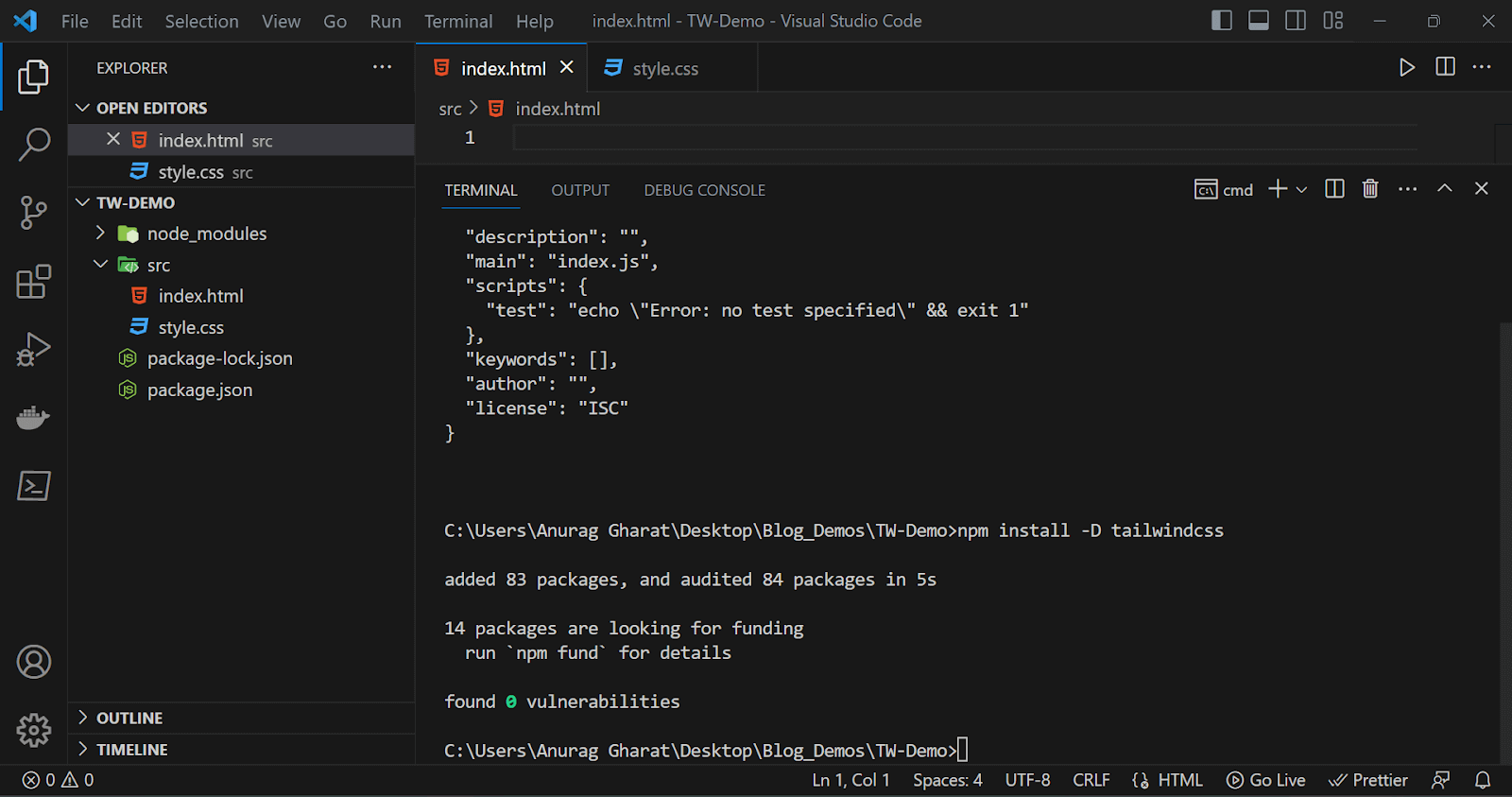This screenshot has height=797, width=1512.
Task: Open the Help menu
Action: [535, 21]
